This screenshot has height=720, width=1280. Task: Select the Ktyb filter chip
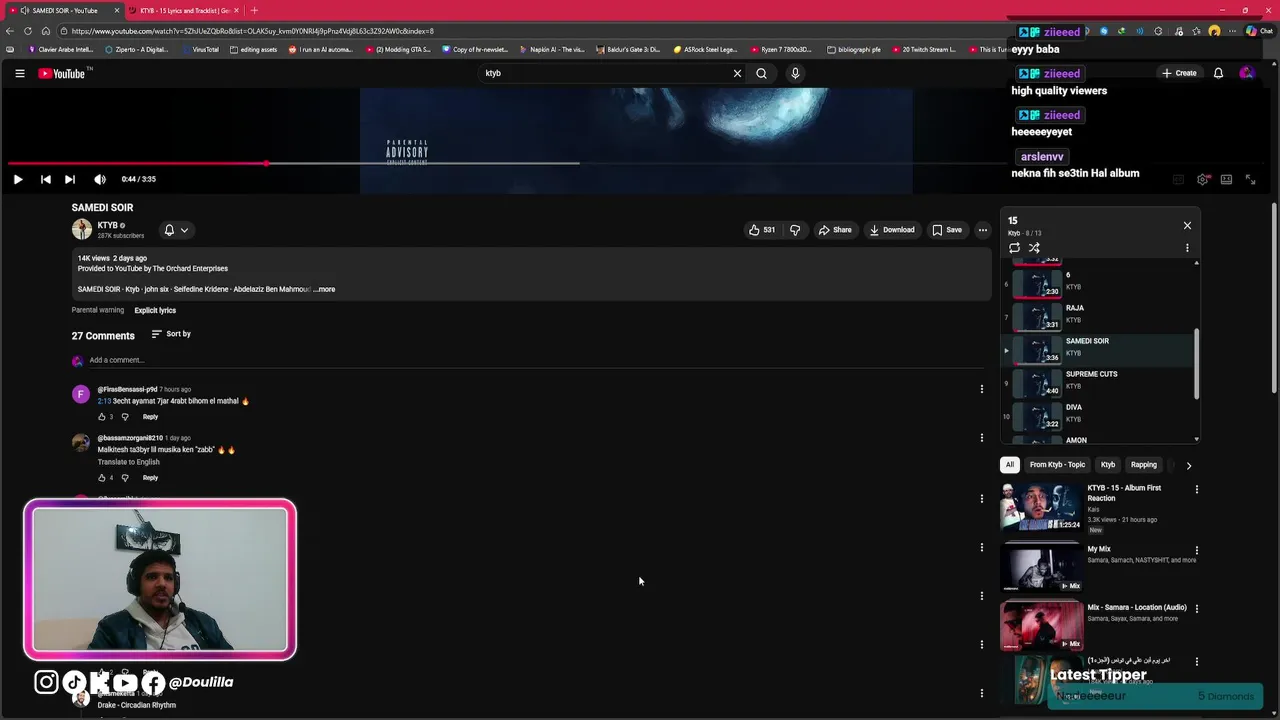1108,465
